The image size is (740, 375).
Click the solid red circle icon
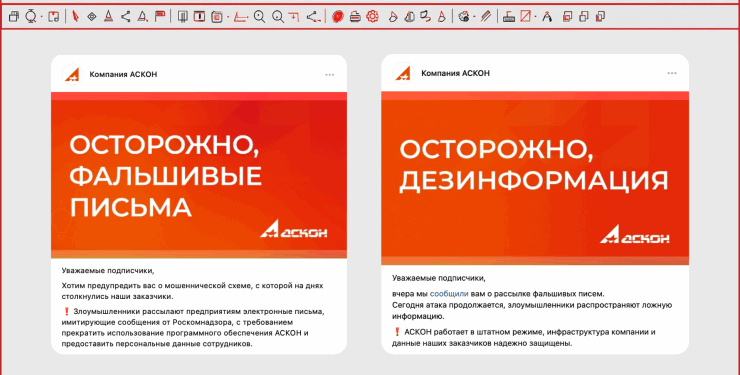pos(337,17)
